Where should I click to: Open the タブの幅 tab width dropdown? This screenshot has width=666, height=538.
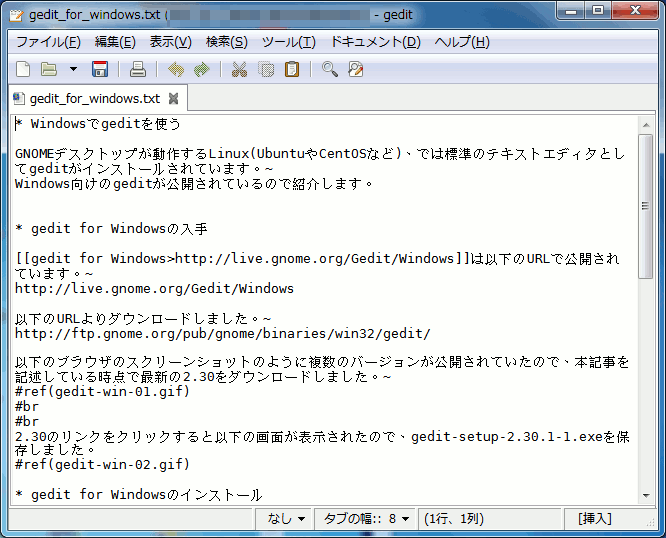coord(366,519)
